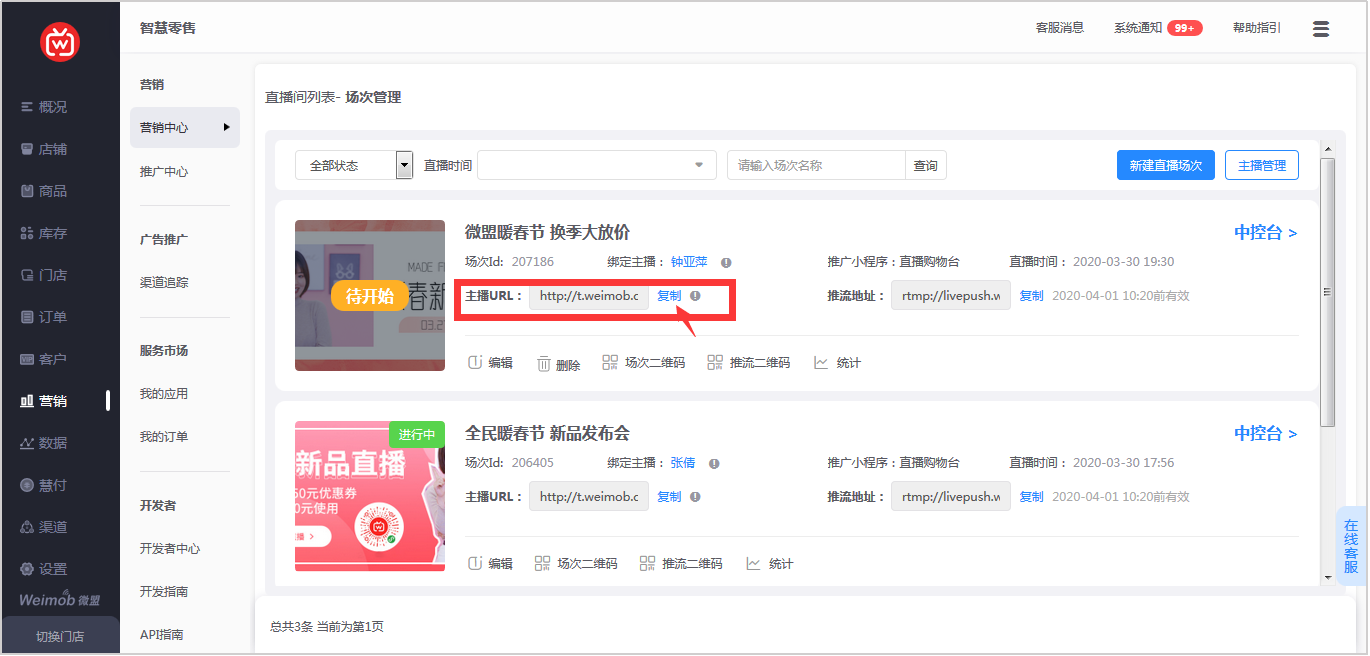Click the 请输入场次名称 search field
This screenshot has height=656, width=1370.
coord(816,165)
